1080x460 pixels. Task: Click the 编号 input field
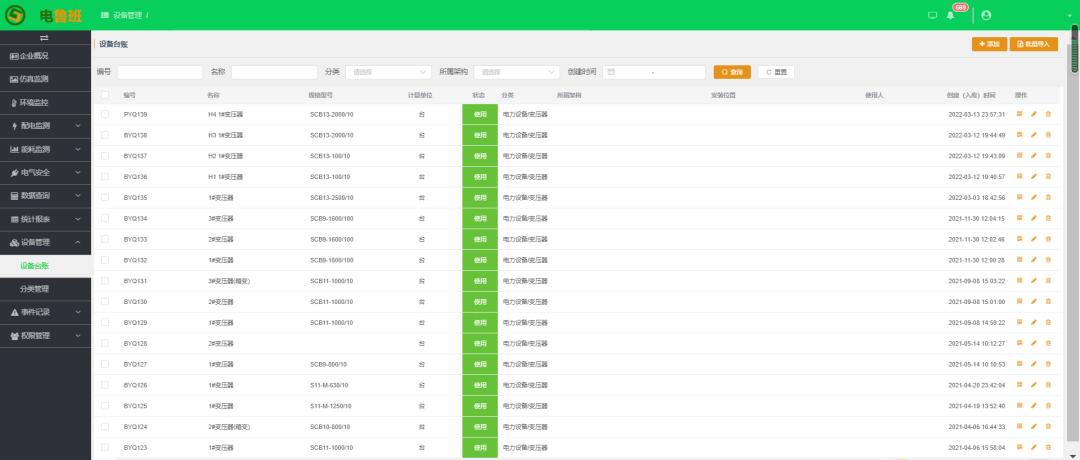[160, 72]
